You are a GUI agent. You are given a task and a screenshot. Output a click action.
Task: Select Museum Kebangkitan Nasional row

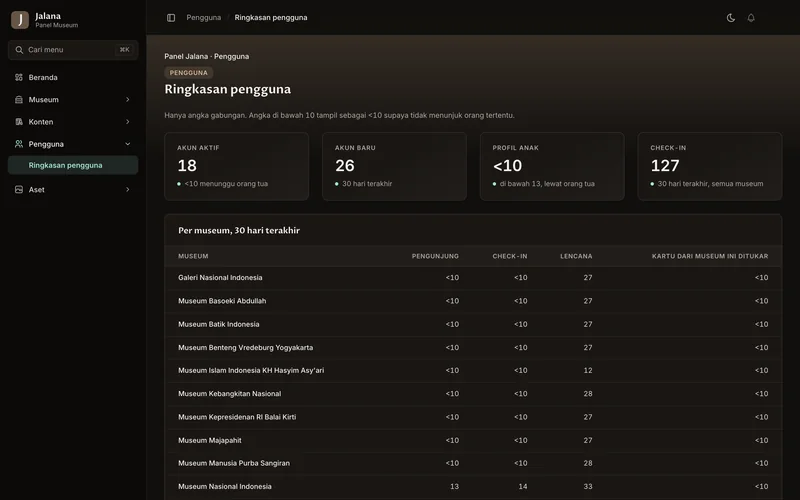point(473,394)
